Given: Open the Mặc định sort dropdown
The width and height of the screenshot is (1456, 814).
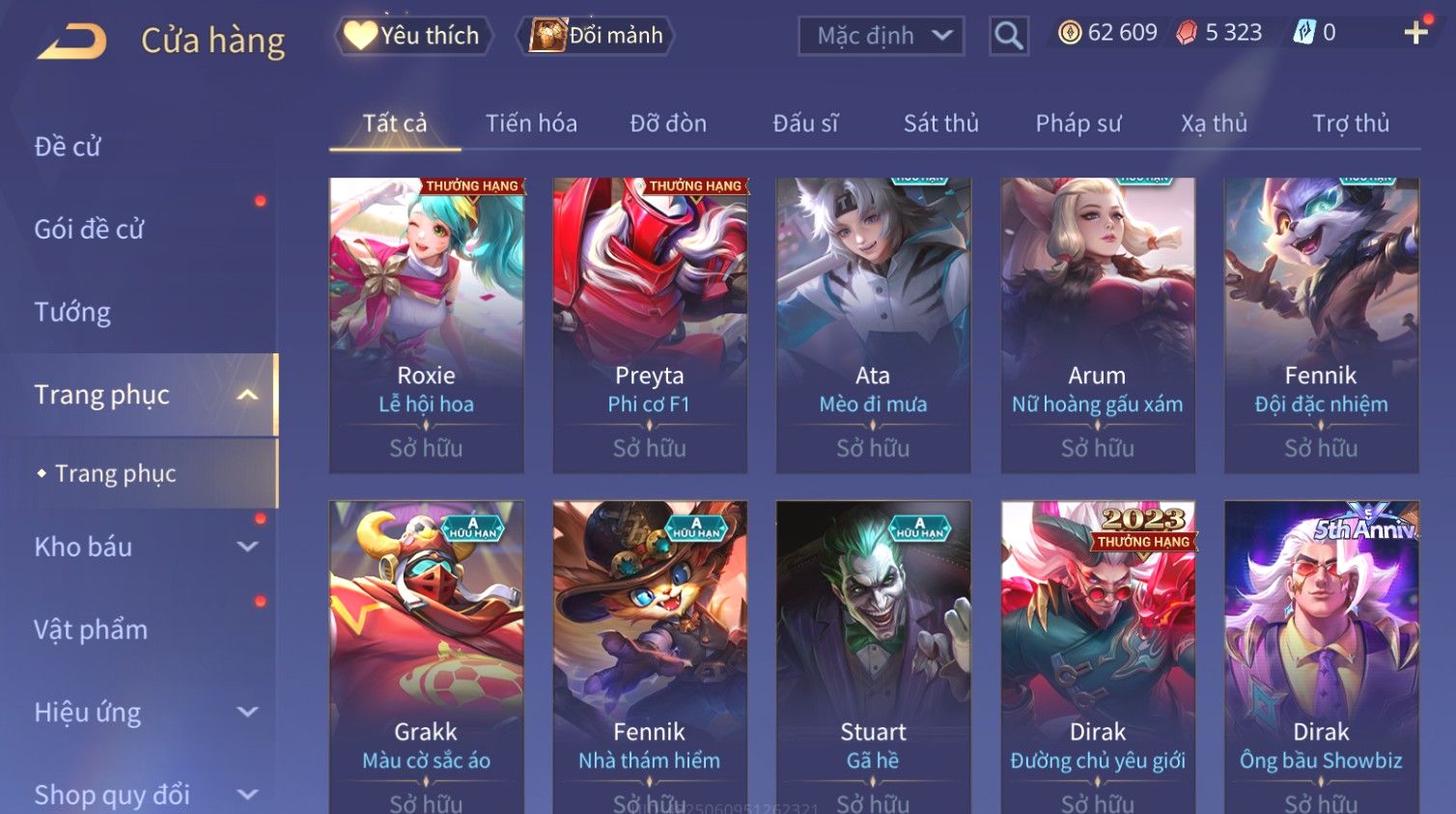Looking at the screenshot, I should pos(881,37).
